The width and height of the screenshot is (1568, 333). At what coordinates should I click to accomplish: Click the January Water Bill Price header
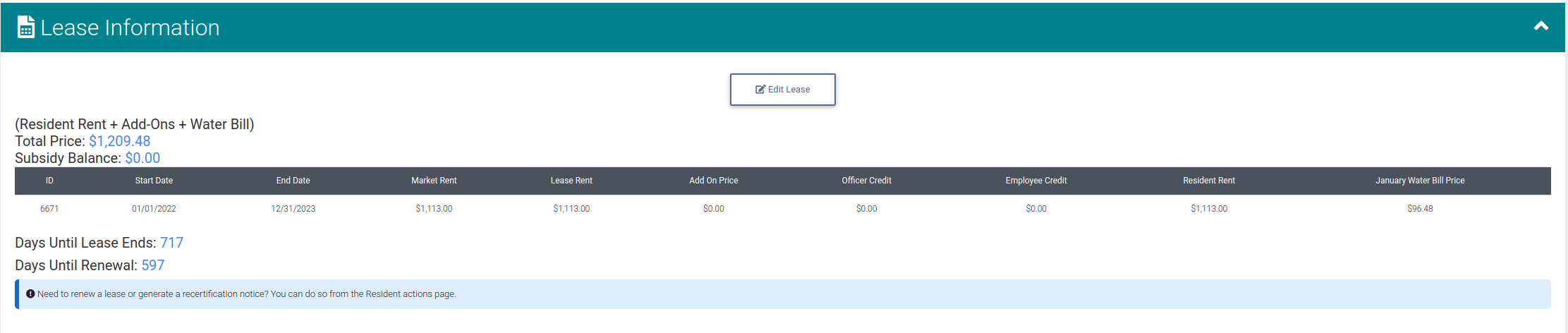pyautogui.click(x=1420, y=181)
